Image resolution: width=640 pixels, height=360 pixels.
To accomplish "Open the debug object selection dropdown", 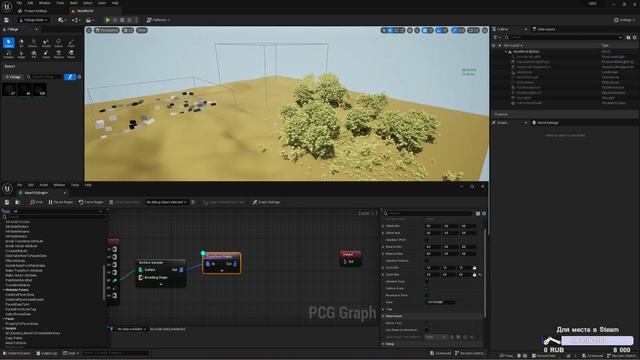I will coord(167,202).
